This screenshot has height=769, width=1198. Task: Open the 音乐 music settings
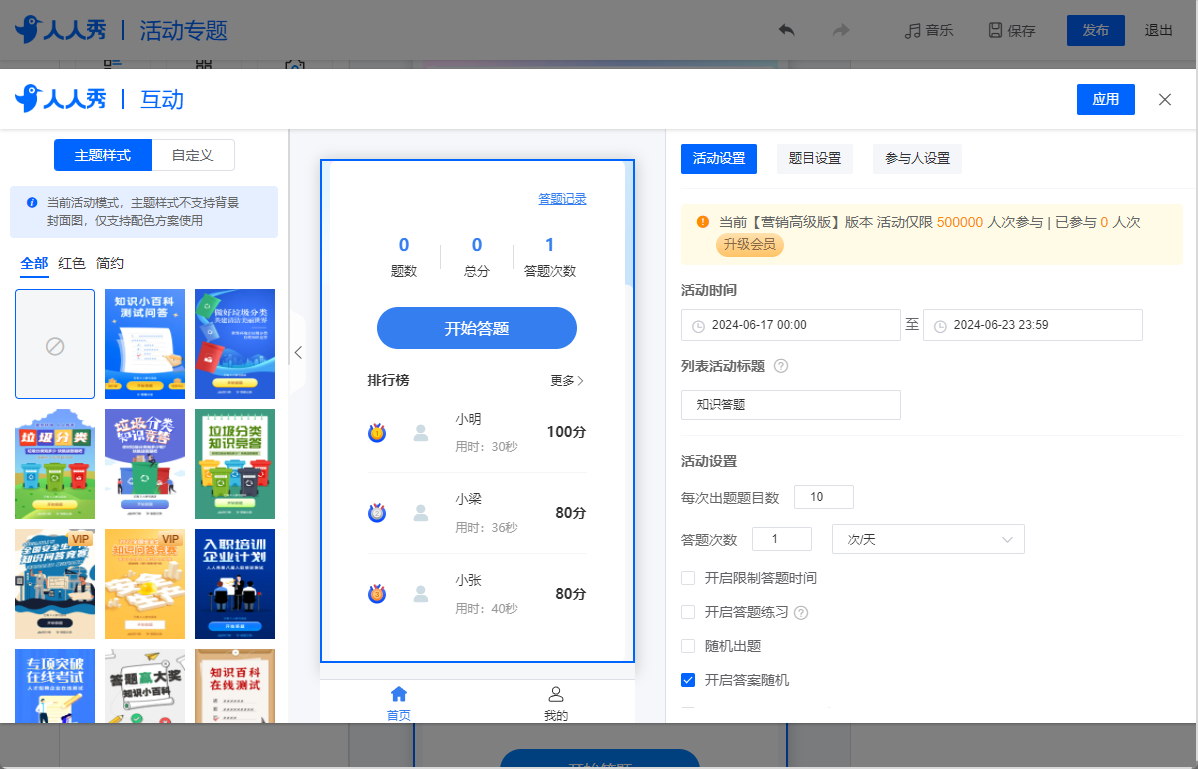click(928, 30)
